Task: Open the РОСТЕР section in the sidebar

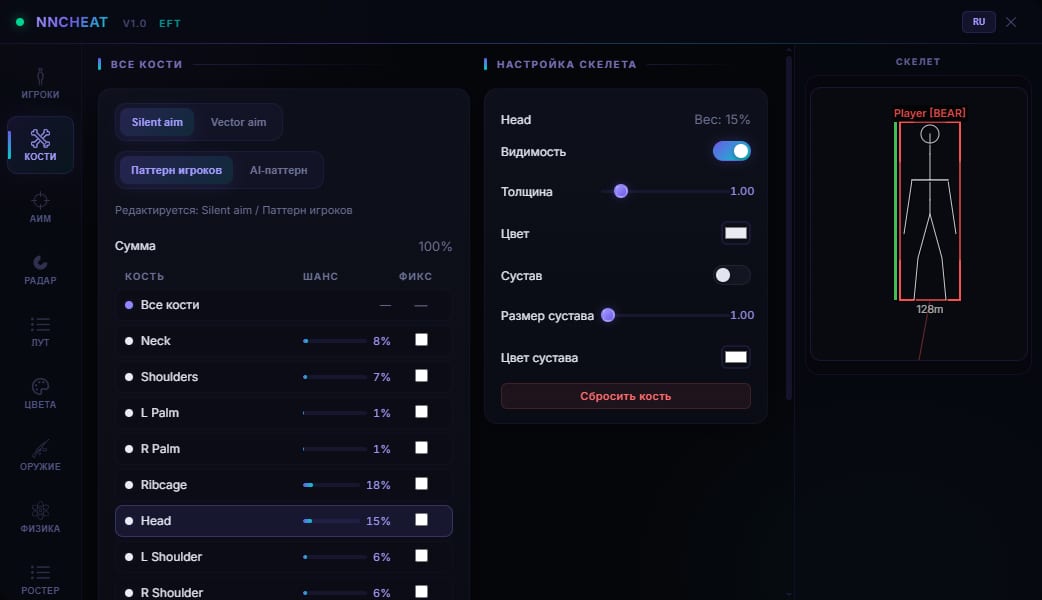Action: pyautogui.click(x=40, y=579)
